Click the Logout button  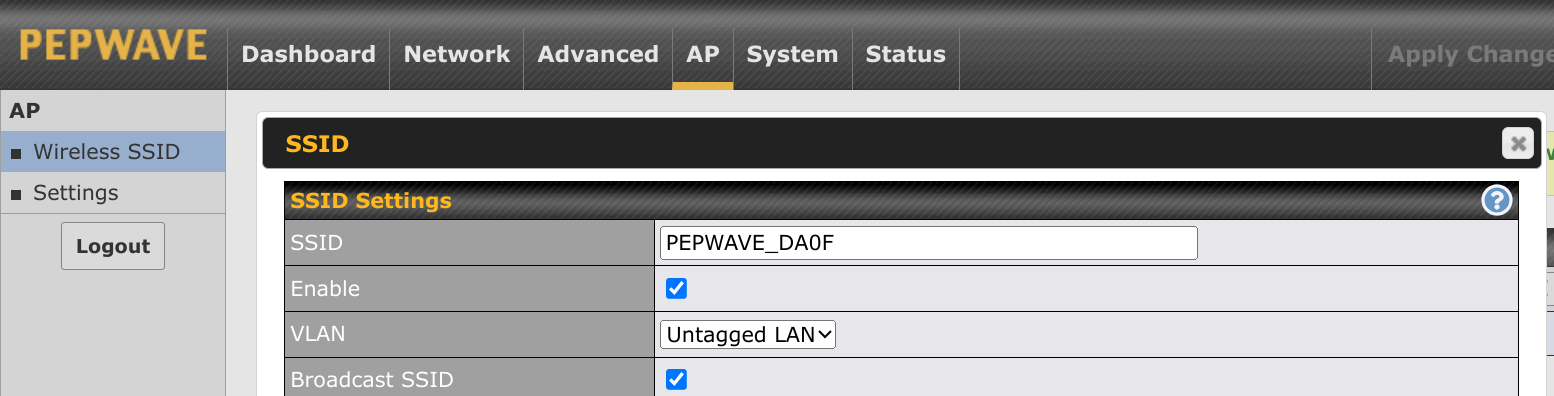[113, 246]
